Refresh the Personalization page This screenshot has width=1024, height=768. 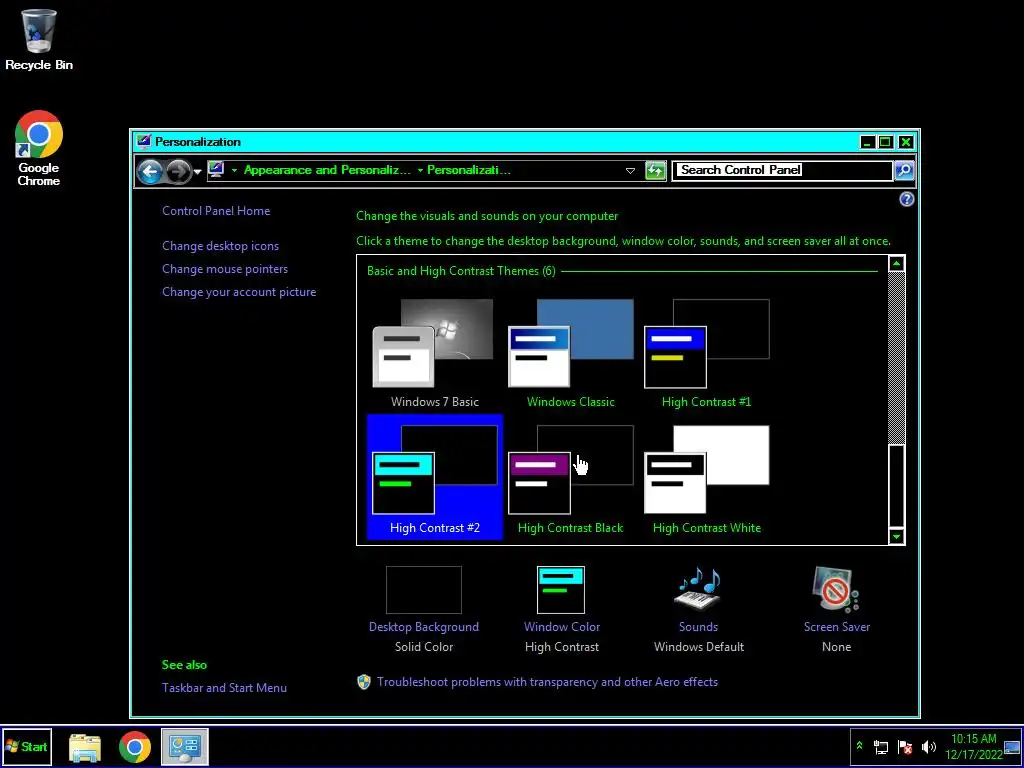point(655,170)
